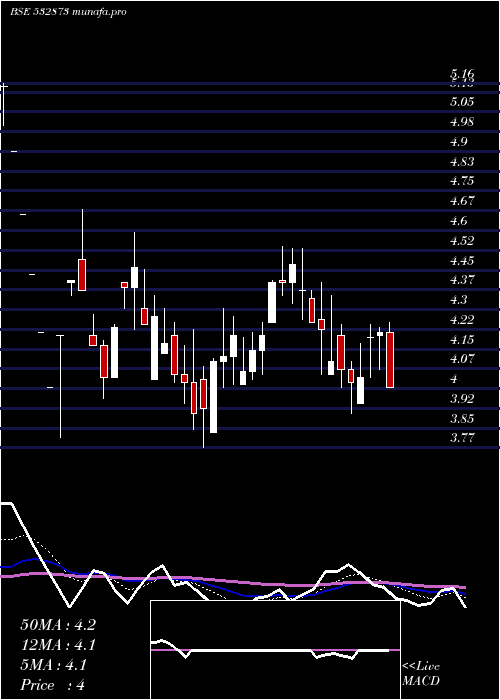The width and height of the screenshot is (500, 700).
Task: Click the 4.9 price axis label
Action: (x=459, y=142)
